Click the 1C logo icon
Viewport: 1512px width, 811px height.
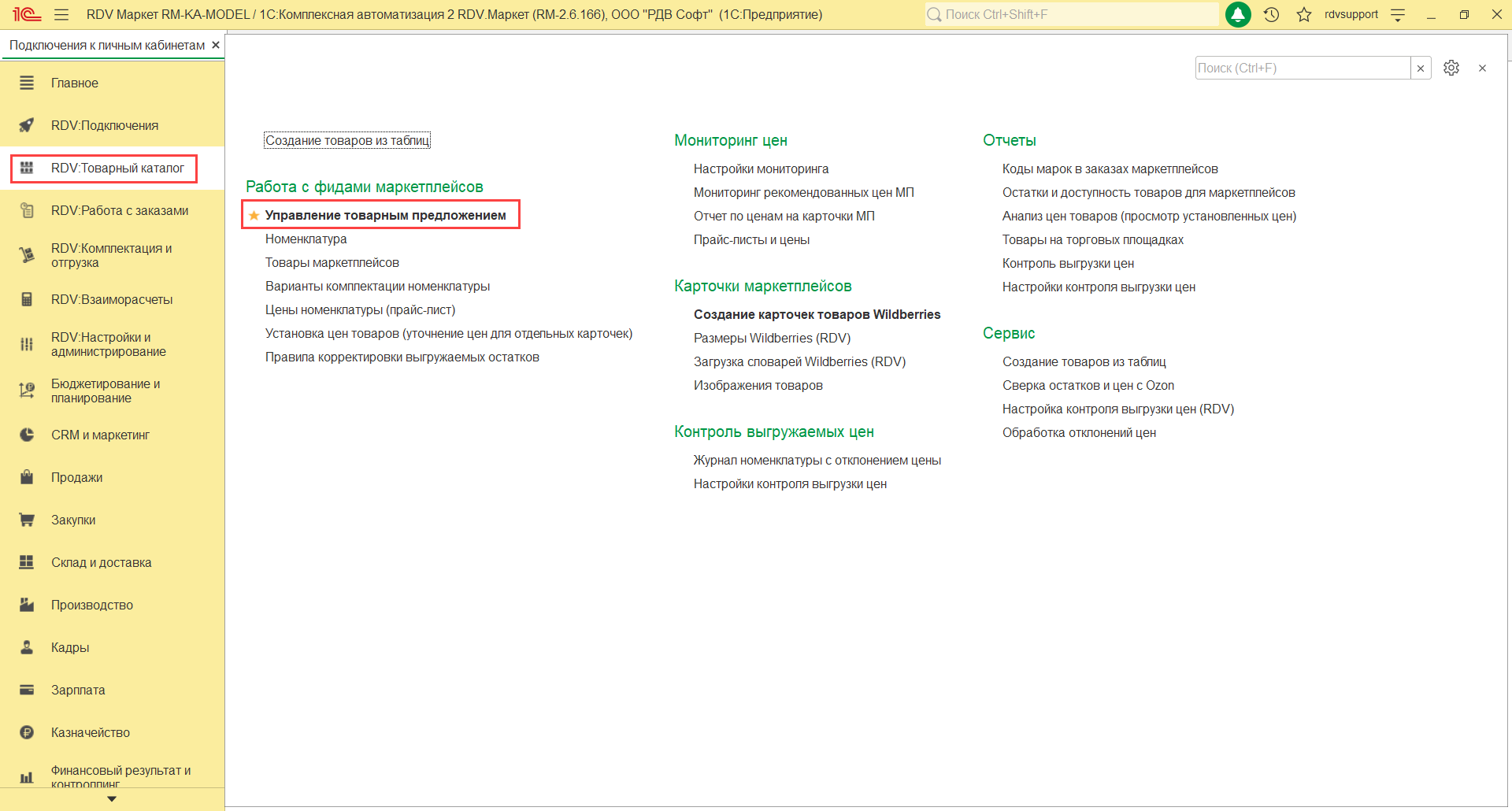[x=26, y=14]
